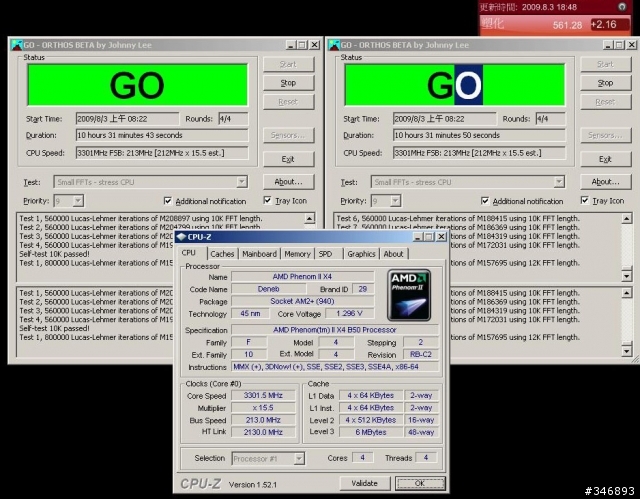Click Exit in the left ORTHOS window
The height and width of the screenshot is (499, 640).
coord(289,159)
